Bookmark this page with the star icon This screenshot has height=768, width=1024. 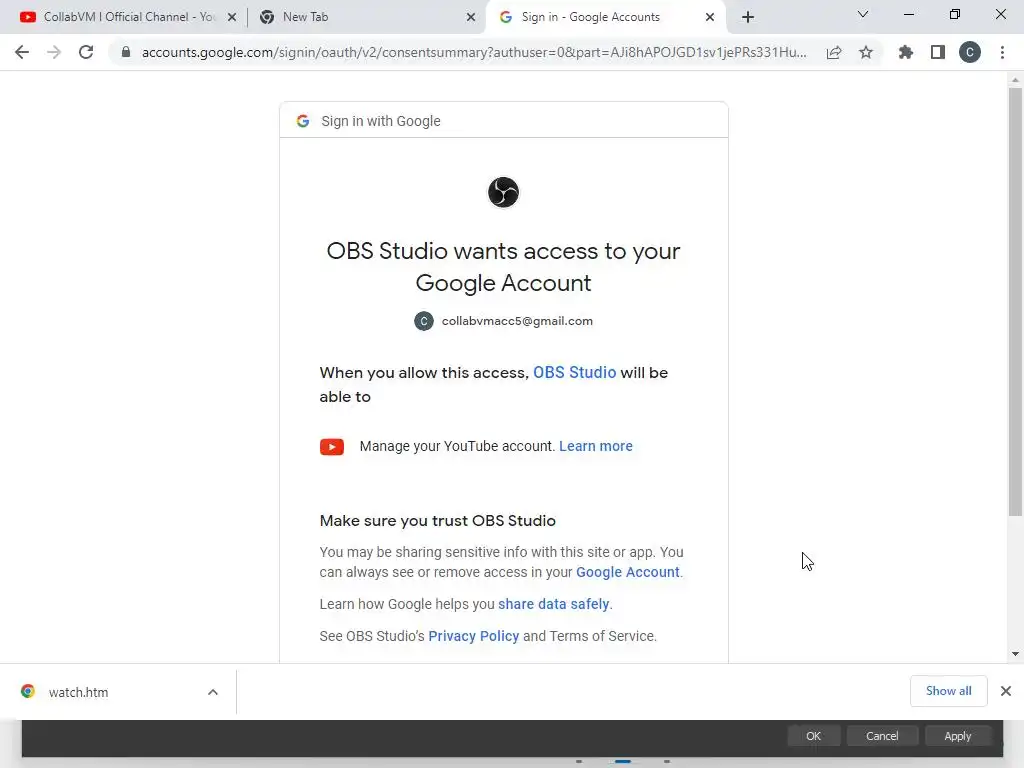point(866,52)
